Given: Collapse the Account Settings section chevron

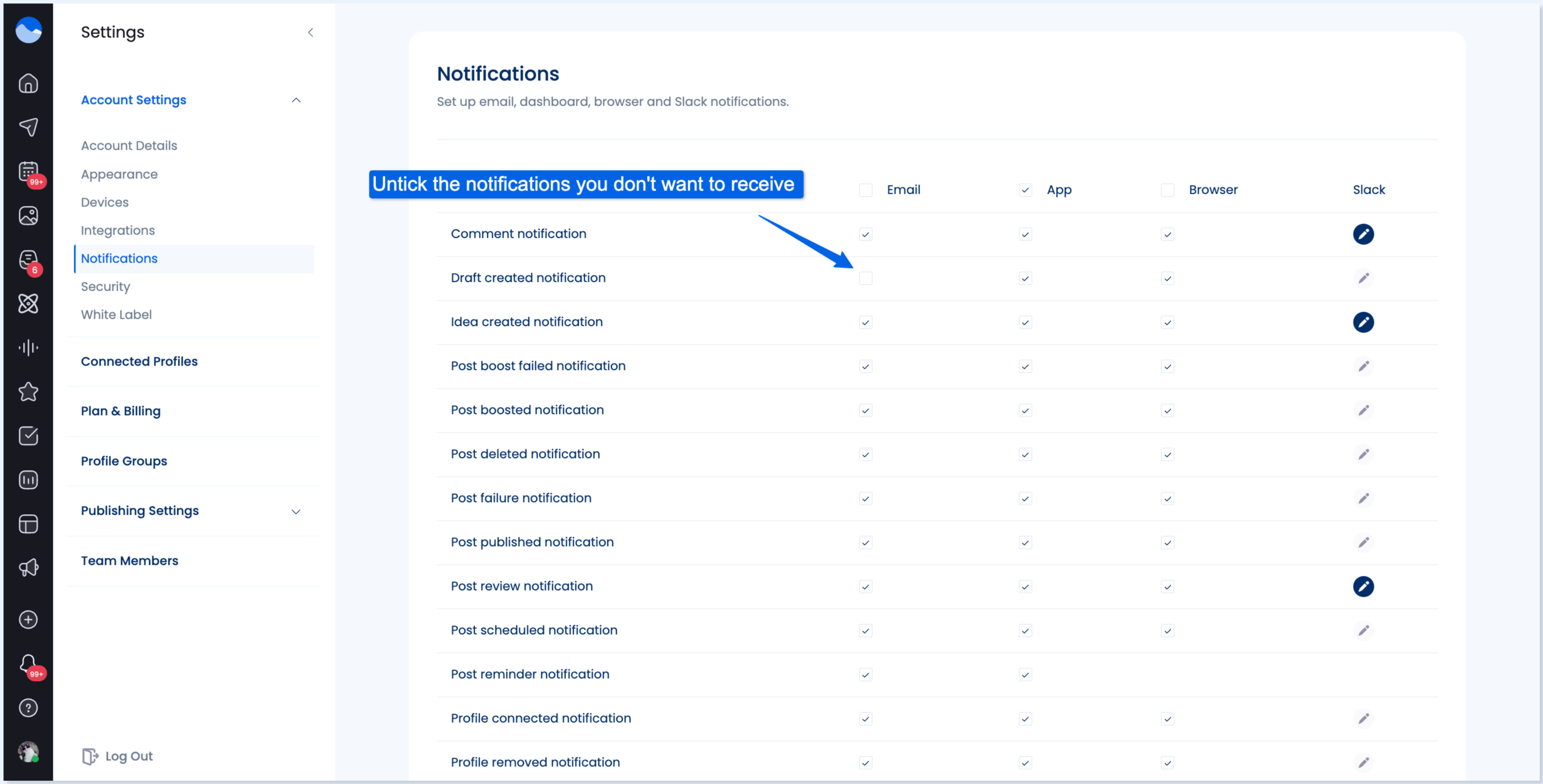Looking at the screenshot, I should (x=296, y=100).
